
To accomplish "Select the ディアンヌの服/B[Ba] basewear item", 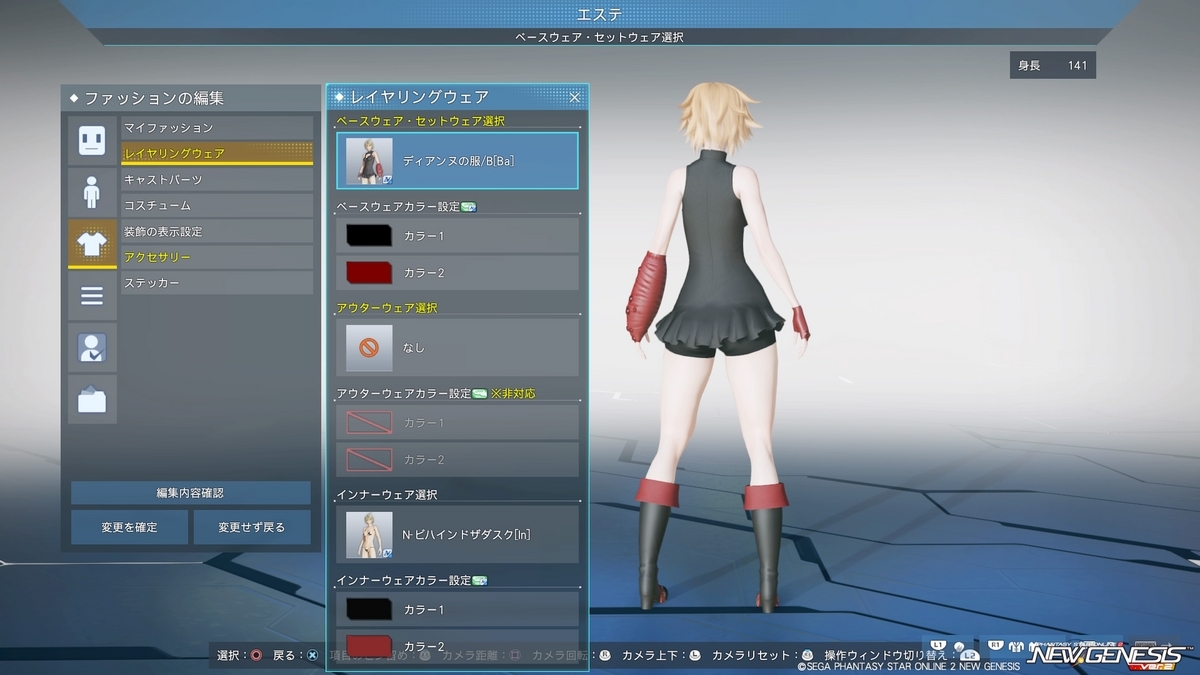I will (457, 160).
